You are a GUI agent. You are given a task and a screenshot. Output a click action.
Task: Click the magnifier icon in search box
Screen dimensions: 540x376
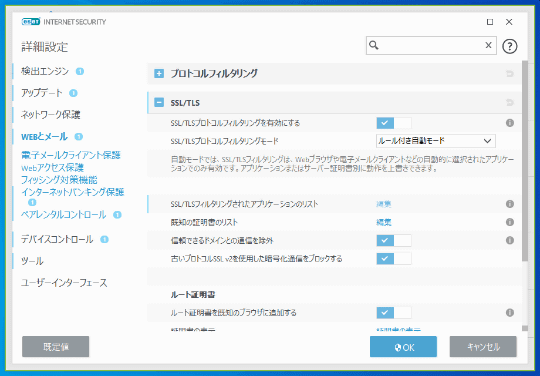(374, 45)
